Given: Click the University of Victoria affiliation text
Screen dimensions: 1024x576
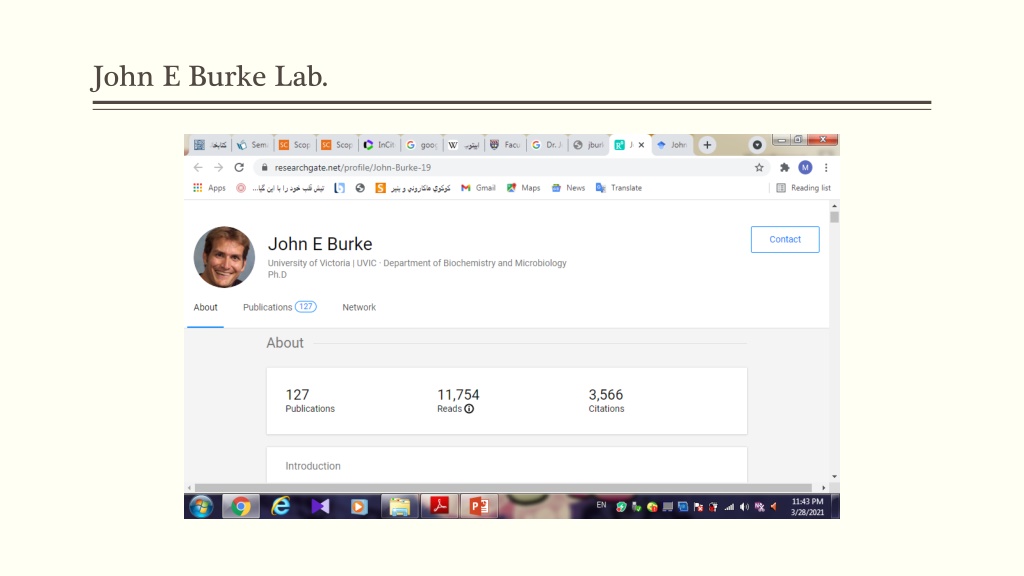Looking at the screenshot, I should pyautogui.click(x=417, y=263).
